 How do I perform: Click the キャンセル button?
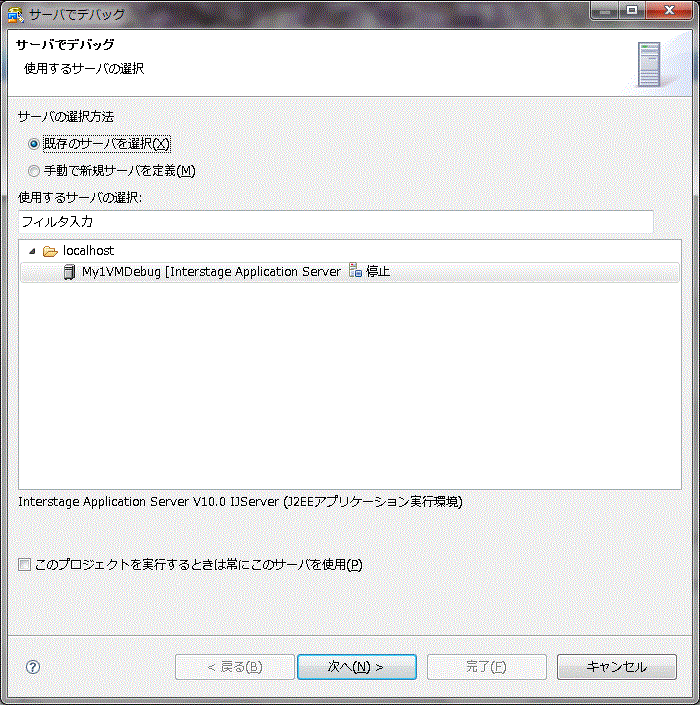click(x=617, y=667)
